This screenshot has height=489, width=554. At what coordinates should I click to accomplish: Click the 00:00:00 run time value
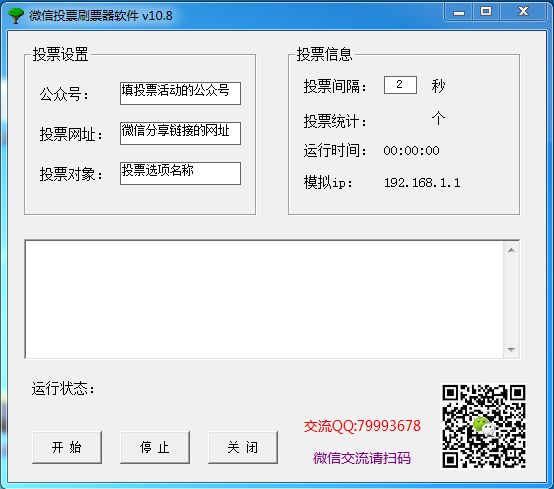(411, 151)
